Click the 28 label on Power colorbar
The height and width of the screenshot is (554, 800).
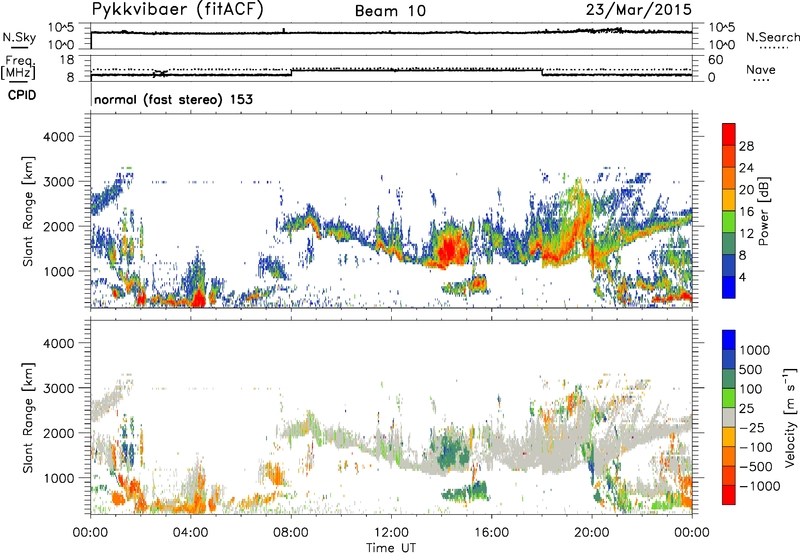746,146
